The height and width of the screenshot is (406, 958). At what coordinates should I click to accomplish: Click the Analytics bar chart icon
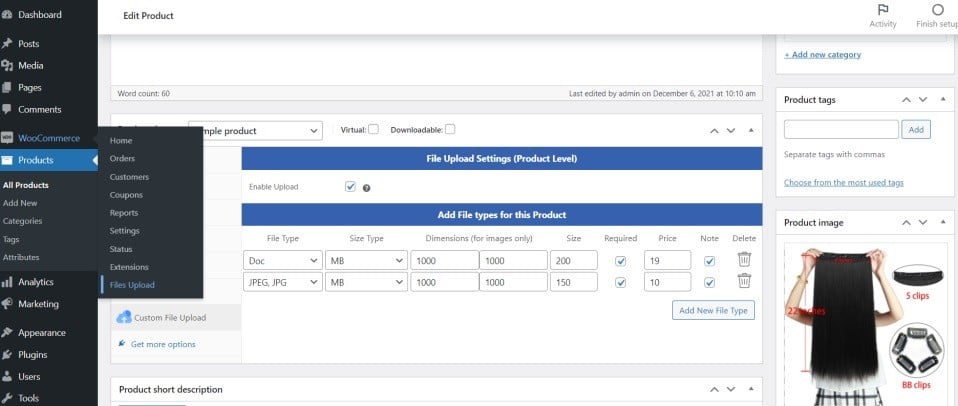(x=7, y=282)
